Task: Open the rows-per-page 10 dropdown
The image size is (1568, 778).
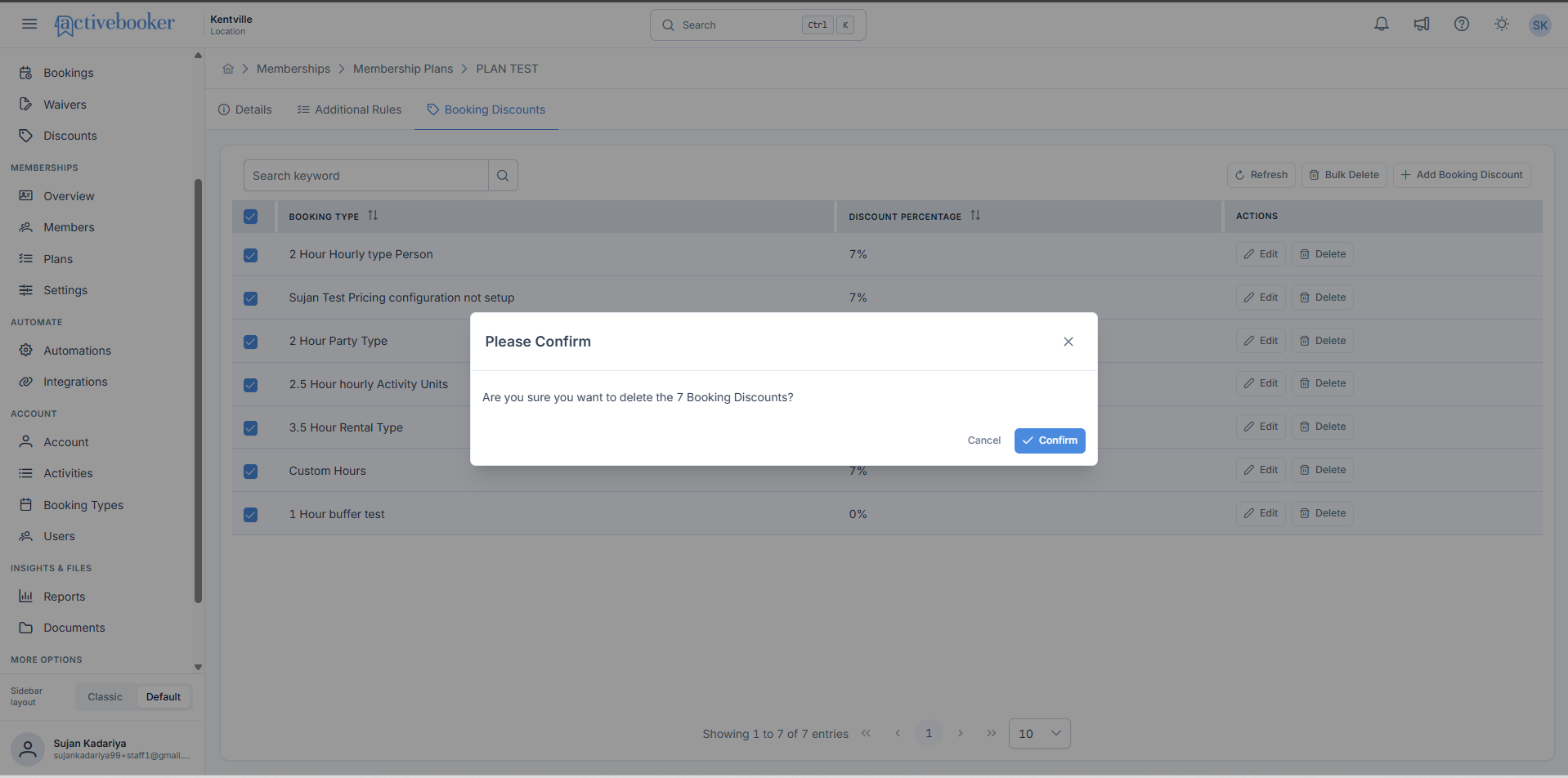Action: coord(1040,734)
